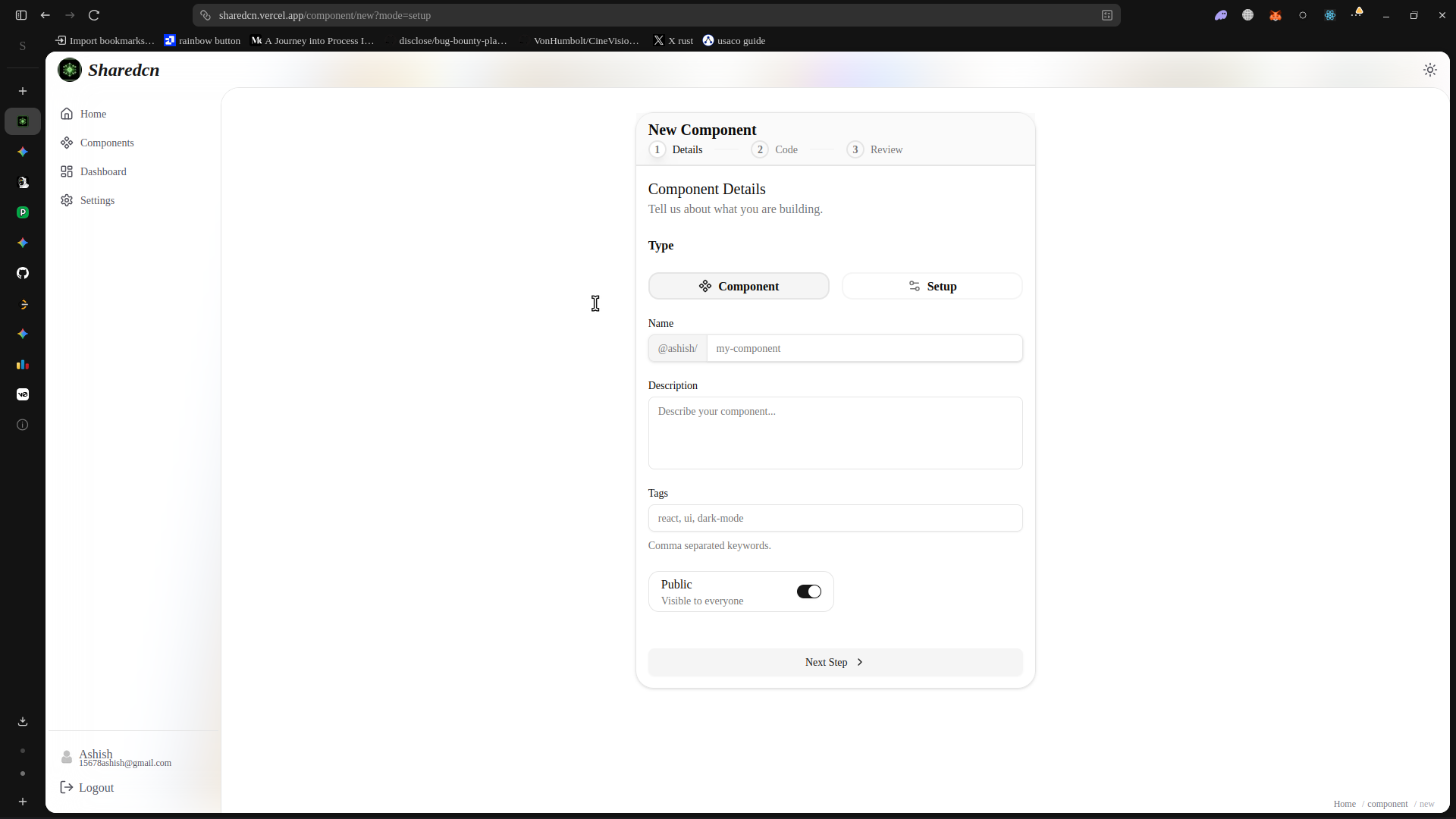Click the info icon near the sidebar bottom
This screenshot has width=1456, height=819.
22,425
